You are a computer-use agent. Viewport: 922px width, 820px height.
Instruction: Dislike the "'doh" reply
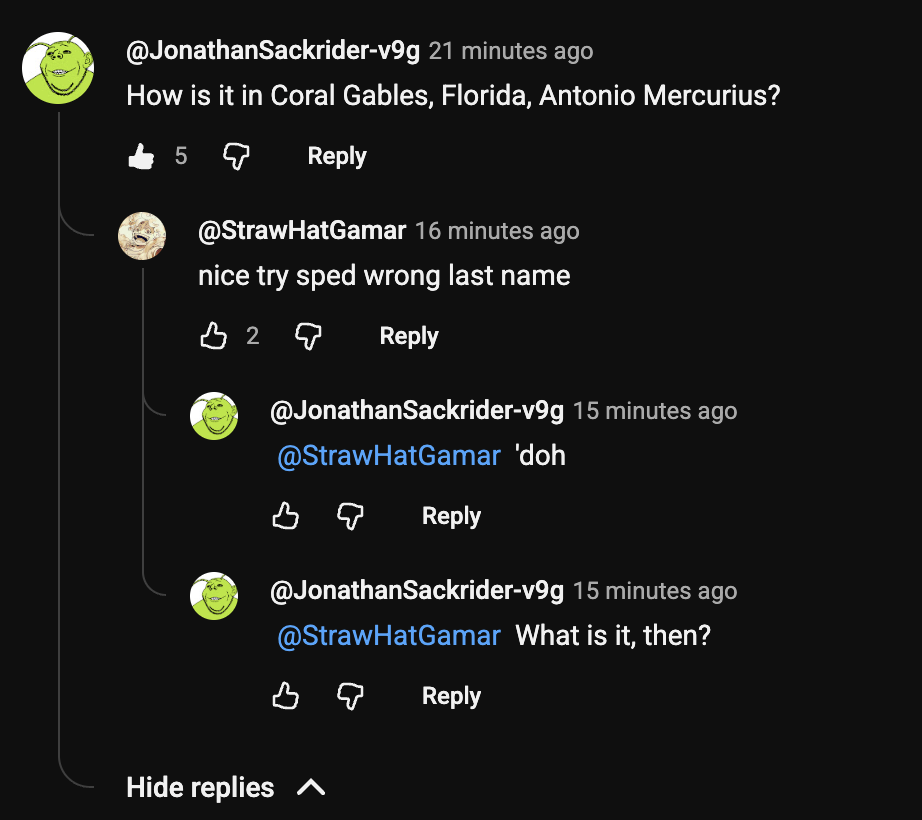[x=350, y=516]
